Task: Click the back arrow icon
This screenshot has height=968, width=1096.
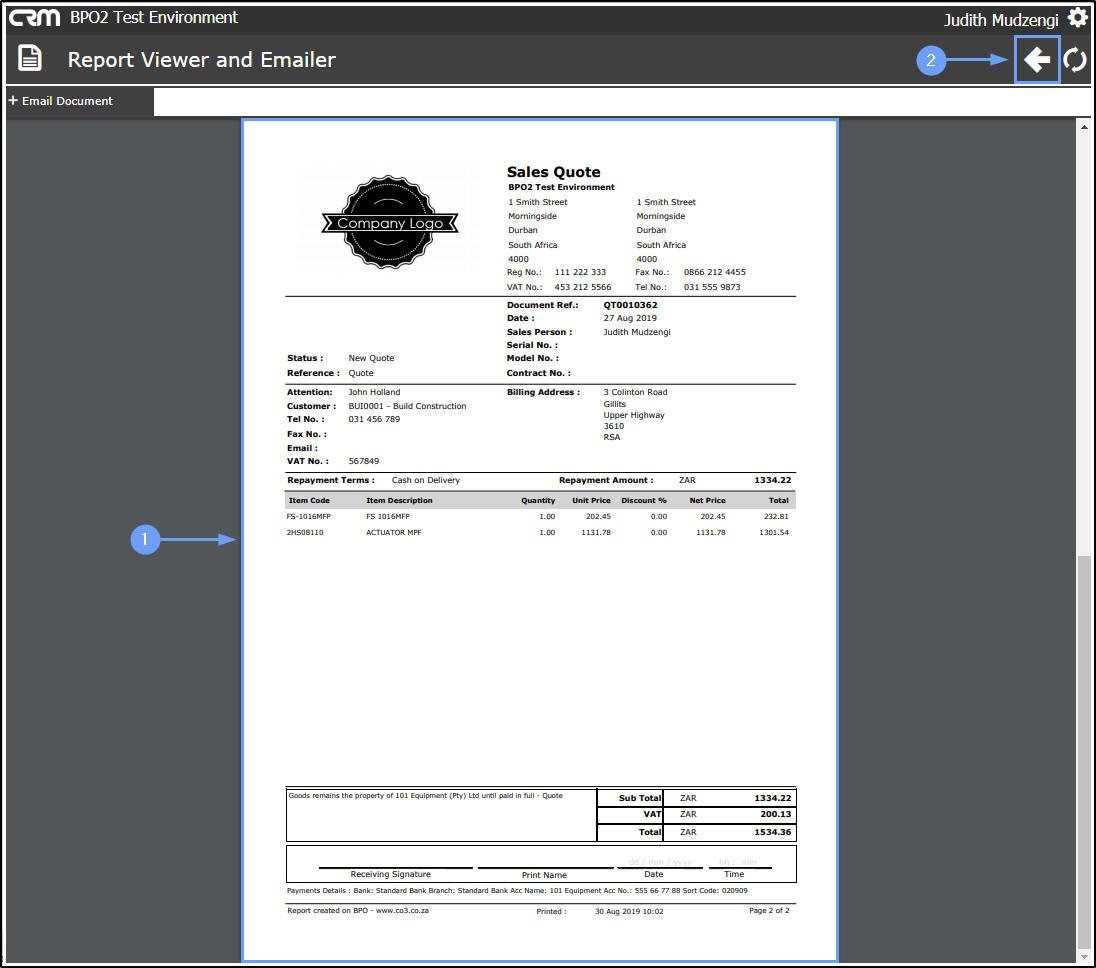Action: [1037, 60]
